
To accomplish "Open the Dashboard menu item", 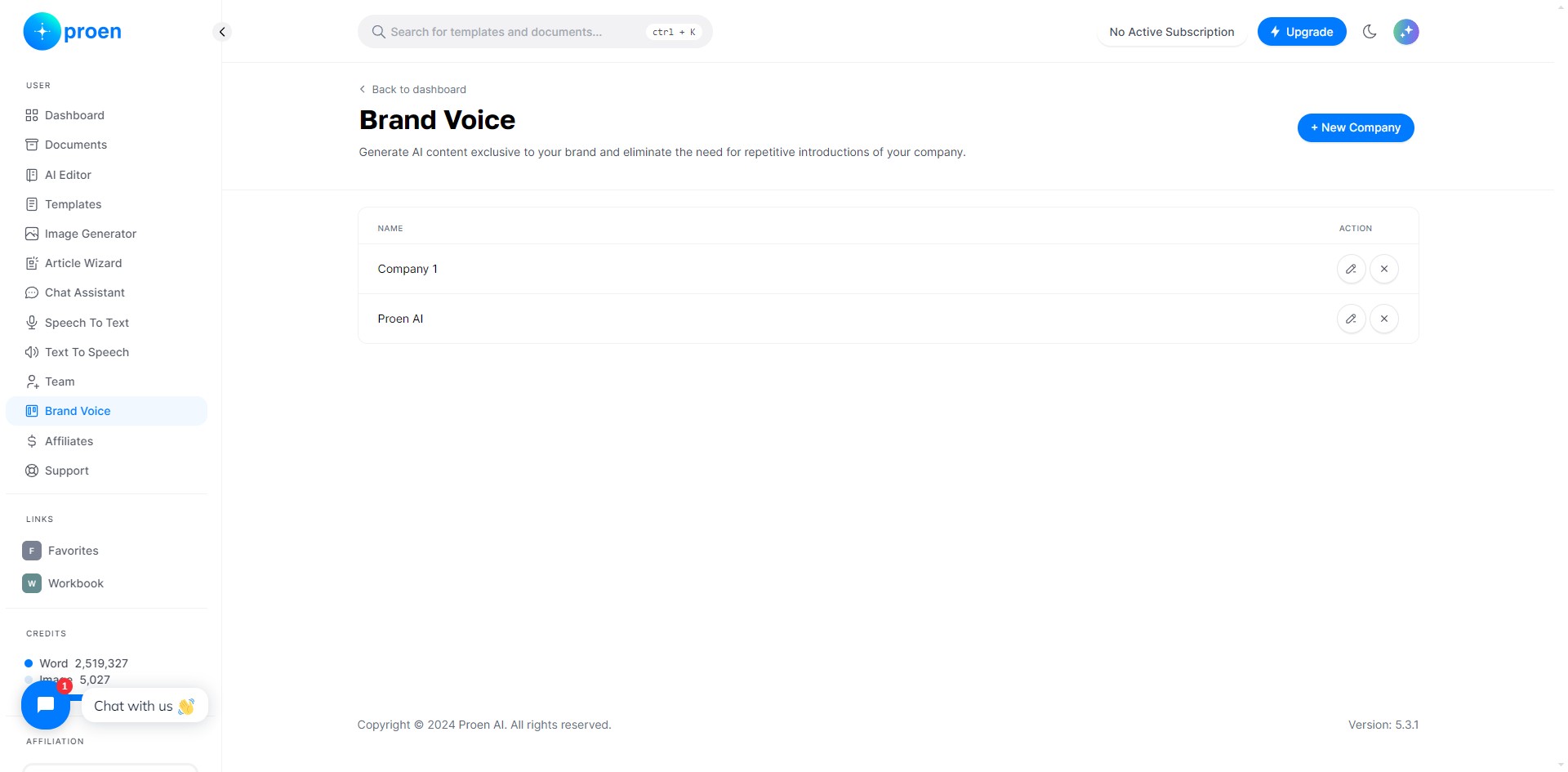I will coord(107,115).
